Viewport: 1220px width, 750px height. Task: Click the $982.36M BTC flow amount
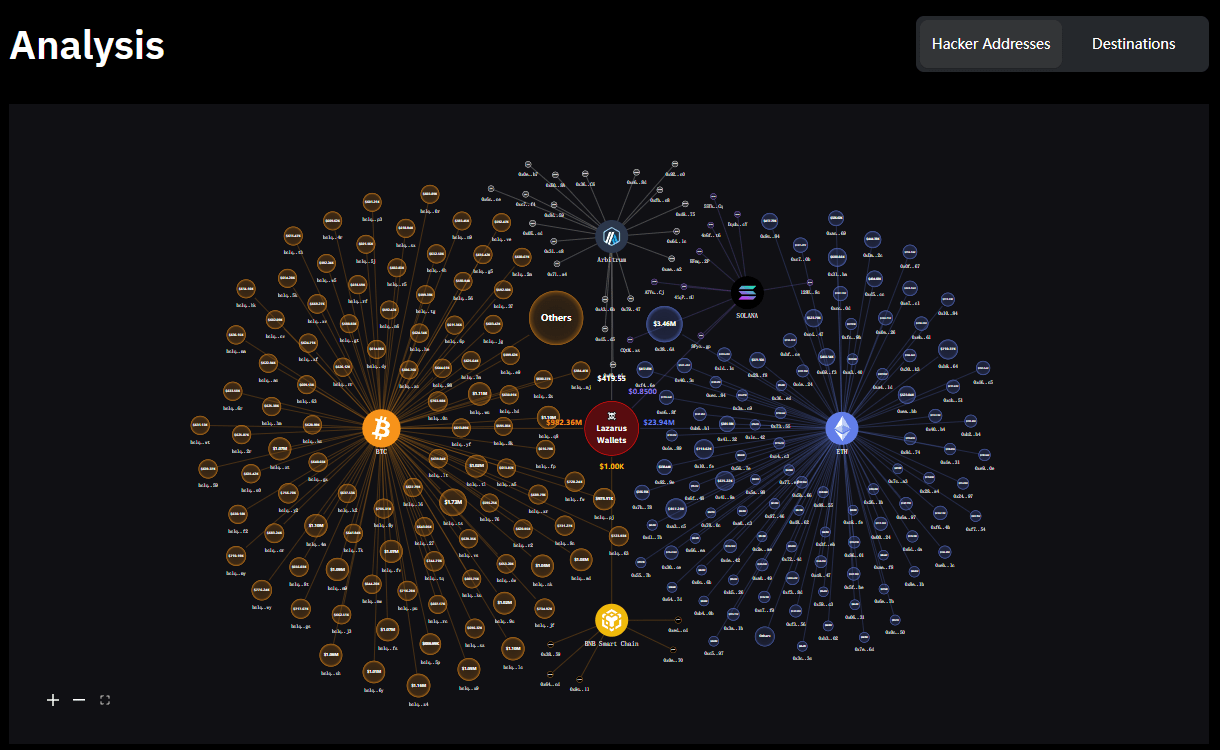[x=564, y=422]
